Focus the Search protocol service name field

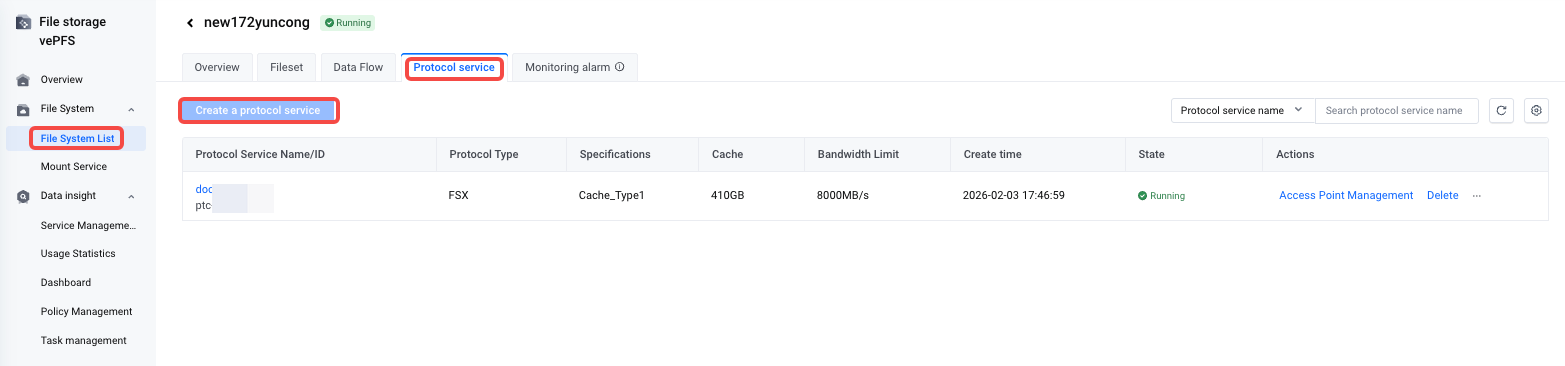pyautogui.click(x=1397, y=111)
